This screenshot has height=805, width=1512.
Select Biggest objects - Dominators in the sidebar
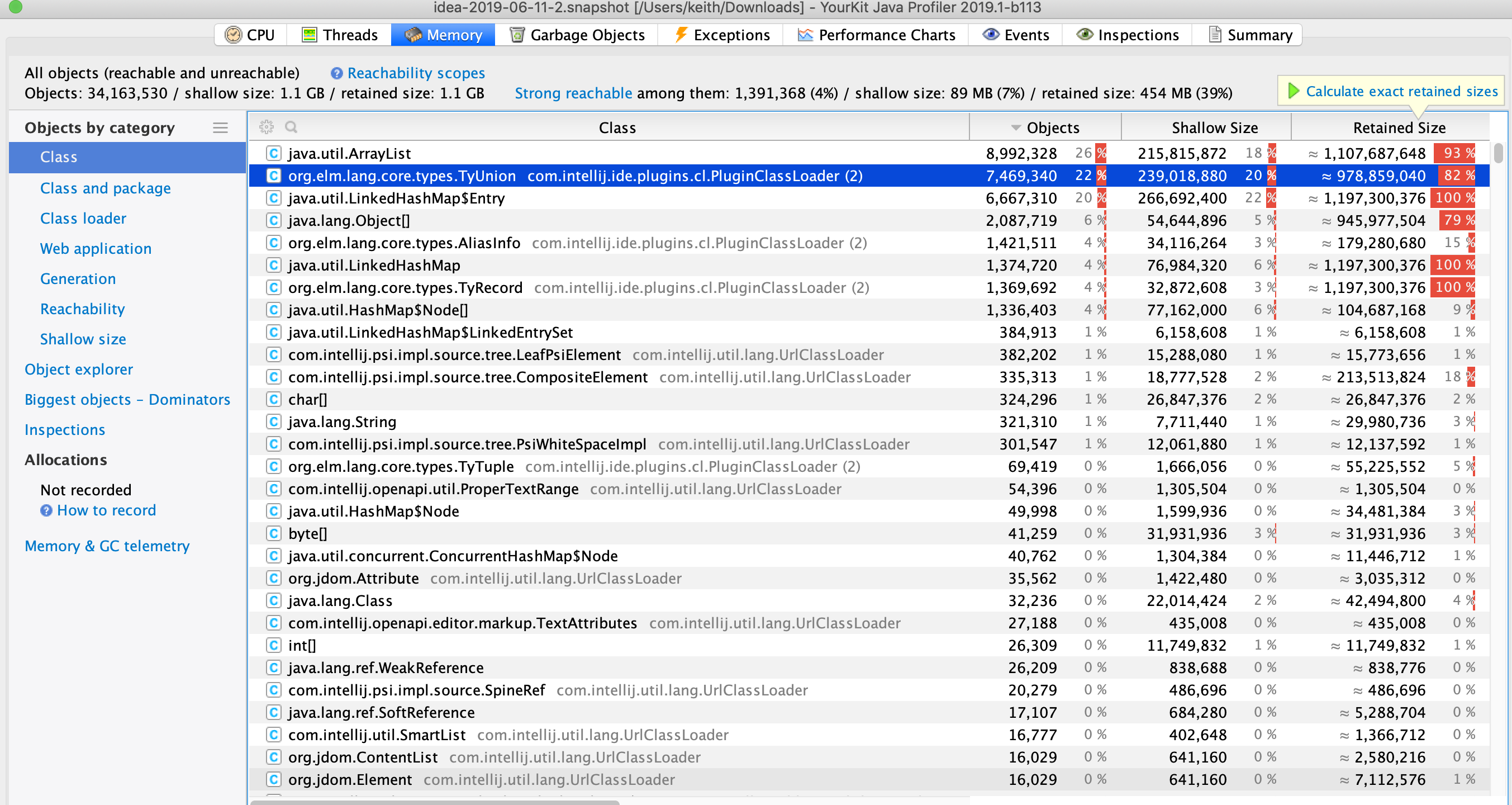point(127,399)
